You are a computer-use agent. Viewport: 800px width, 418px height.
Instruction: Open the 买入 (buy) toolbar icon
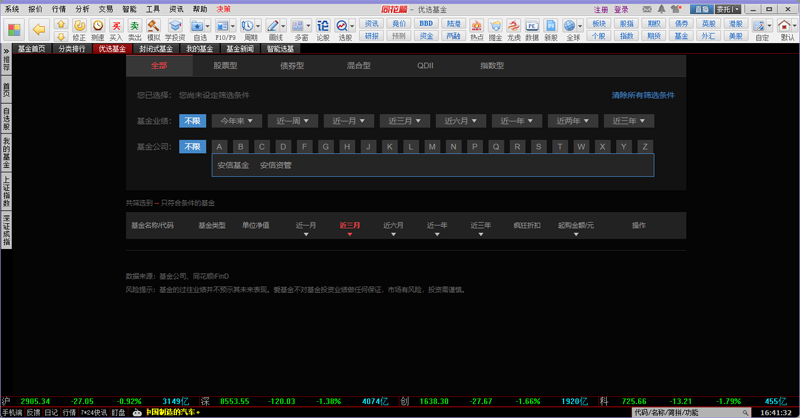pyautogui.click(x=116, y=28)
